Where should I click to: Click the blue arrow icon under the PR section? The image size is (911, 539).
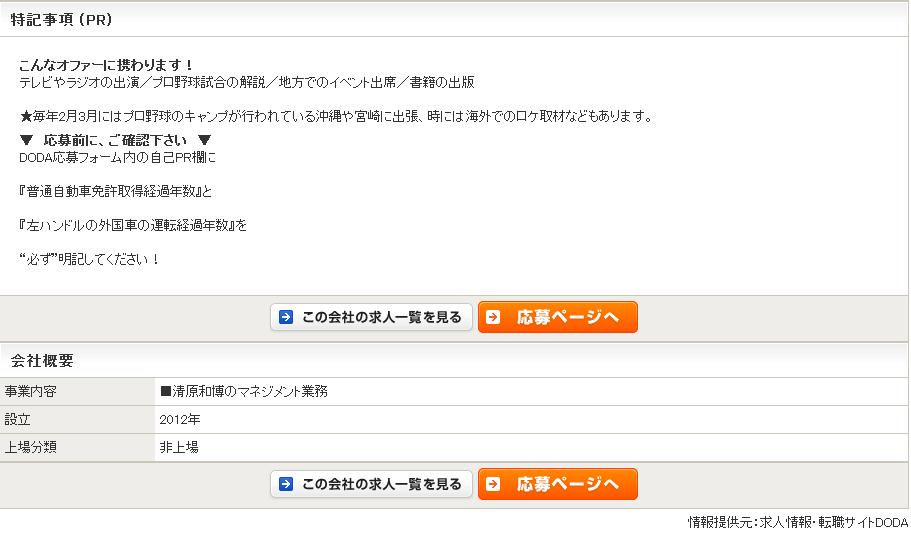[x=286, y=318]
